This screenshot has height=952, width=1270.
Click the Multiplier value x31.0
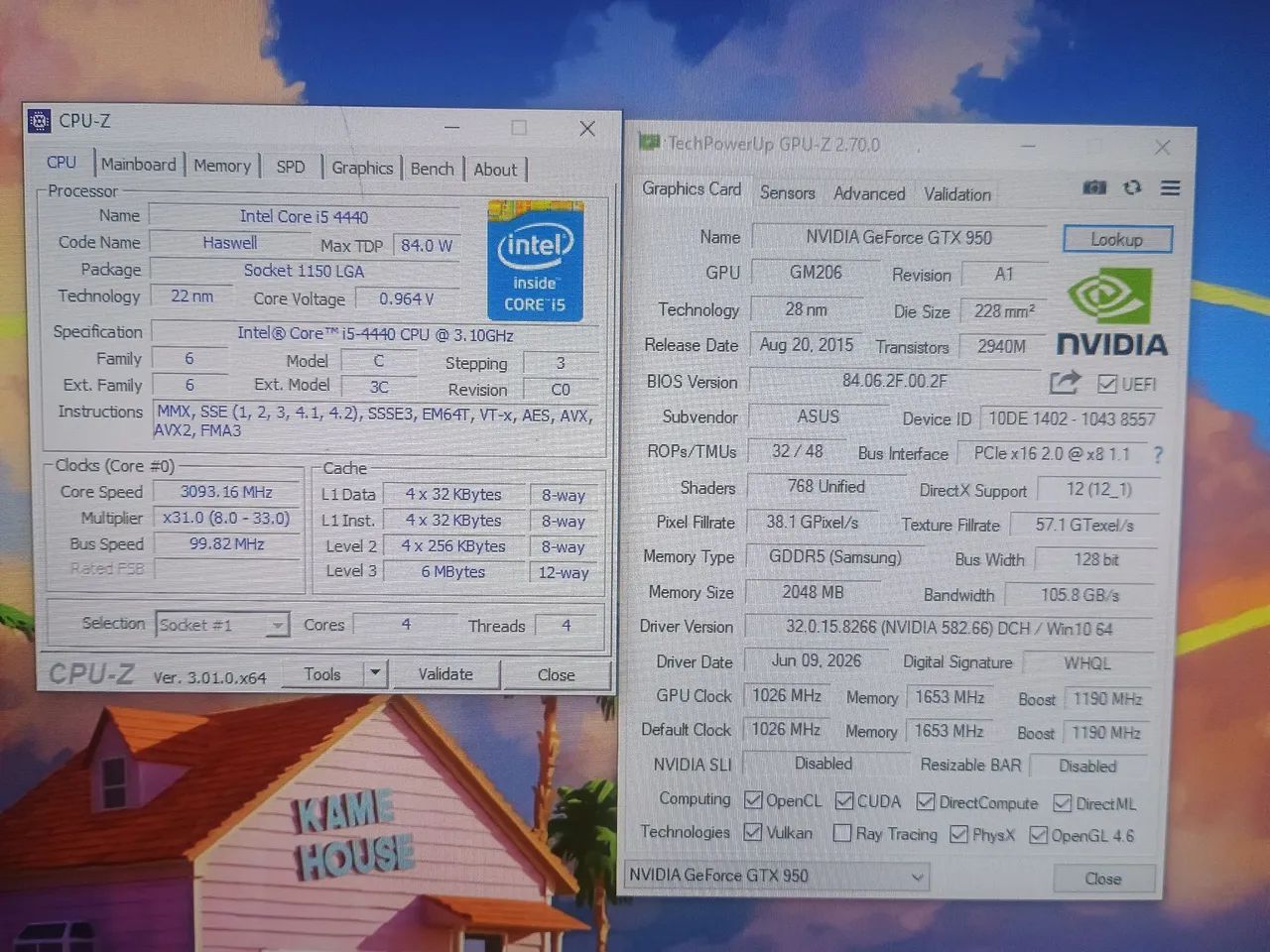coord(226,518)
